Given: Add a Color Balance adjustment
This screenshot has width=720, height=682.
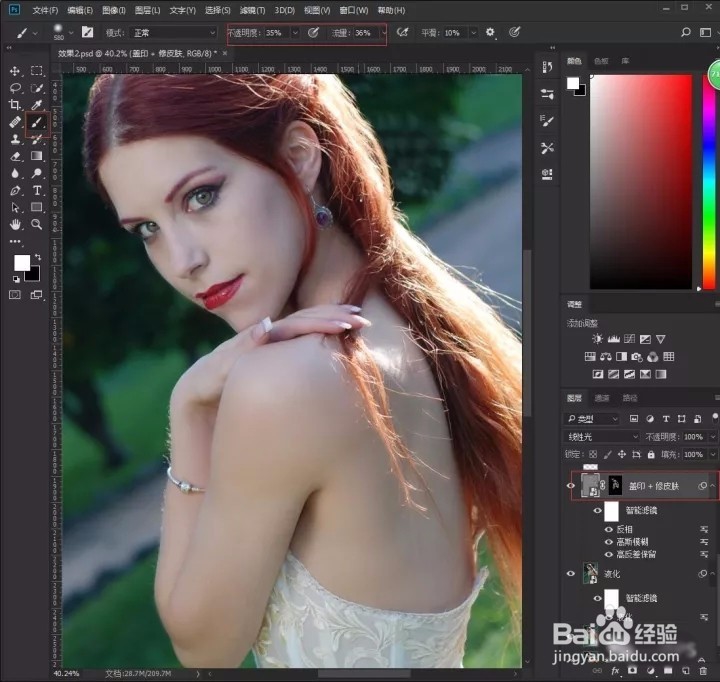Looking at the screenshot, I should (606, 356).
